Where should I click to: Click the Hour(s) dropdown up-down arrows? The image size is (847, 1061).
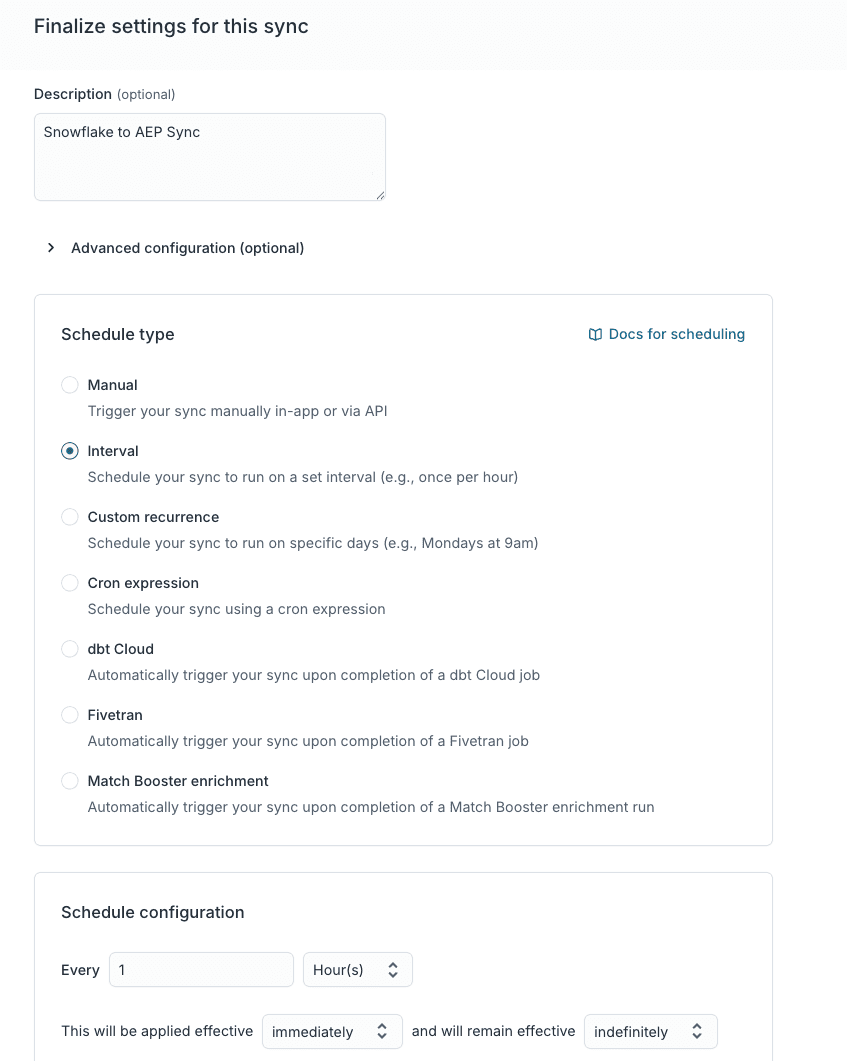coord(393,970)
